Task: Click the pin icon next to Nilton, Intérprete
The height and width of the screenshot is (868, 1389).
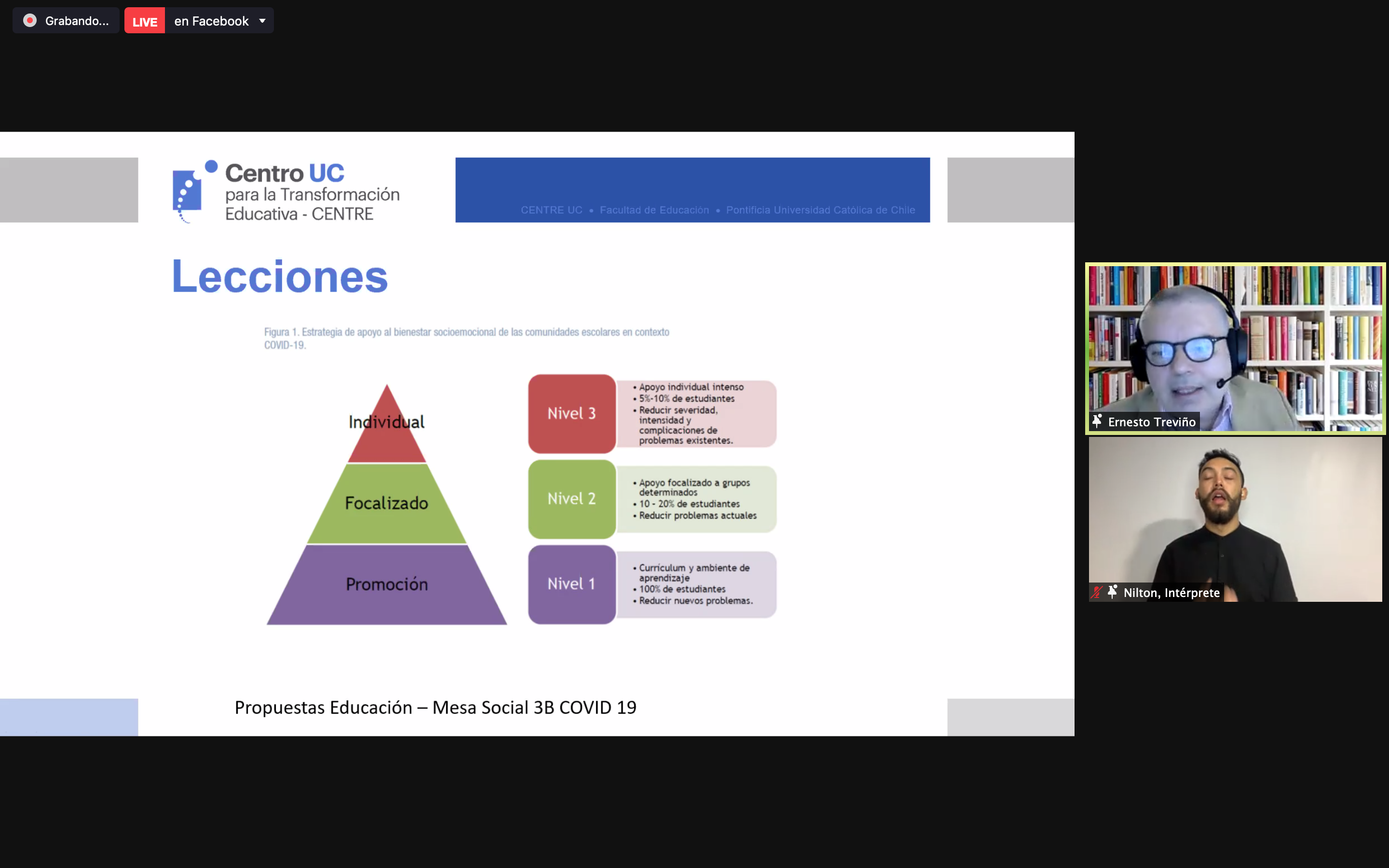Action: (x=1112, y=592)
